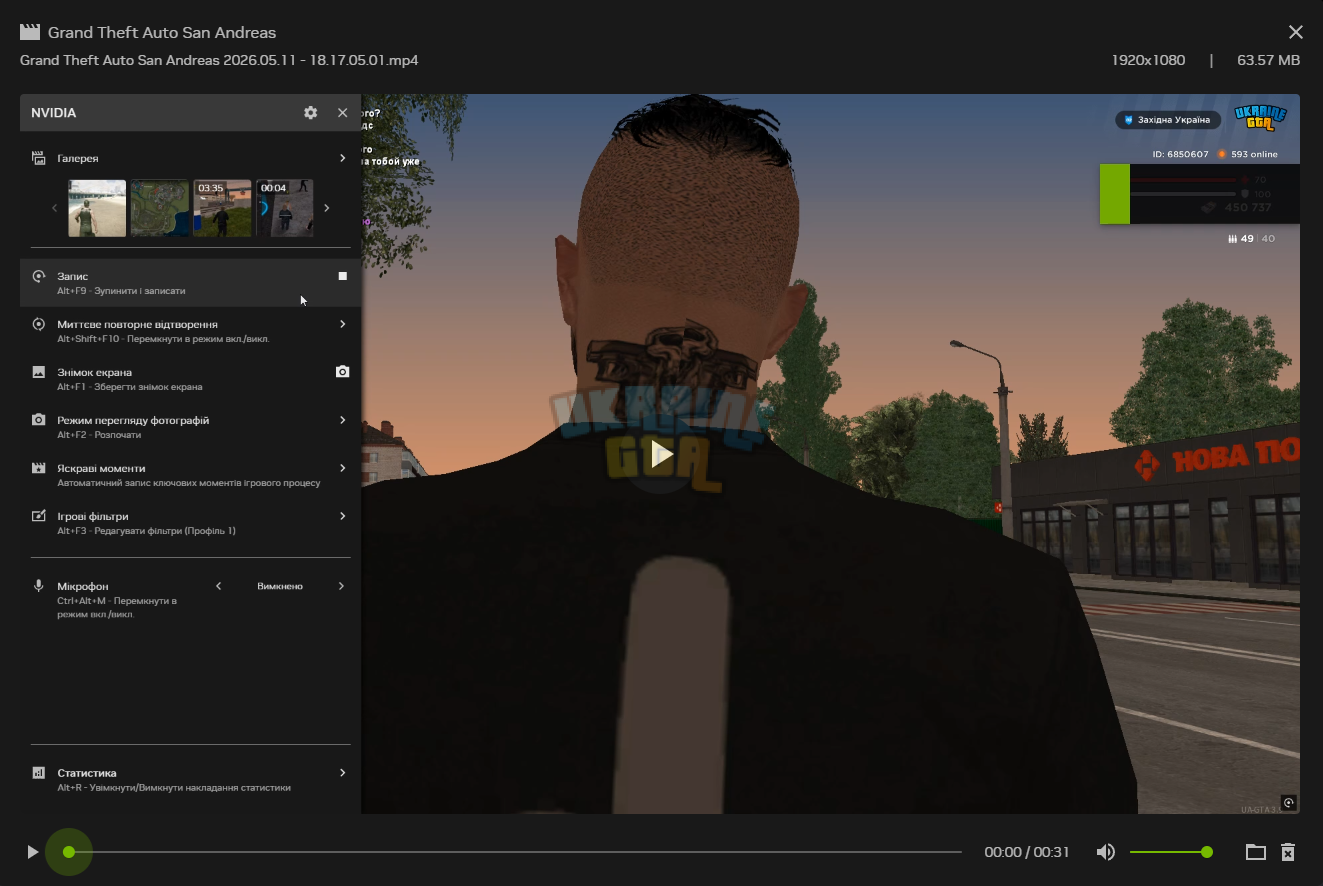Click the 593 online counter
The image size is (1323, 886).
1247,154
